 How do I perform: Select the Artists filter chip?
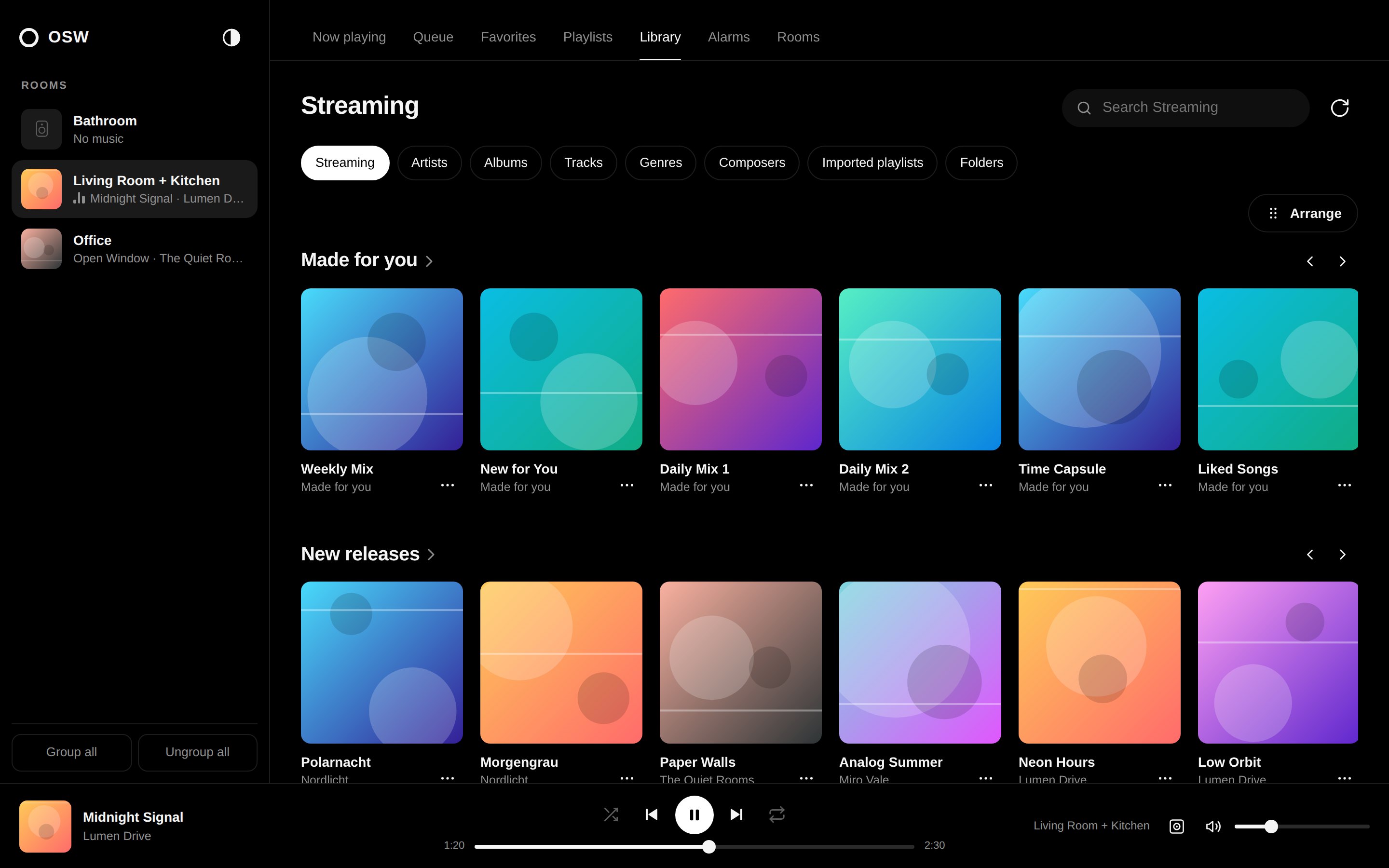click(x=429, y=163)
